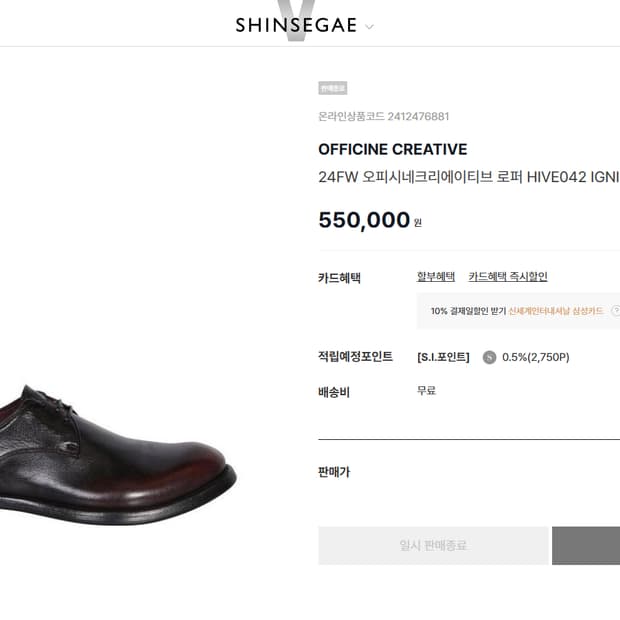Click the 0.5%(2,750P) points text
This screenshot has height=620, width=620.
[535, 357]
